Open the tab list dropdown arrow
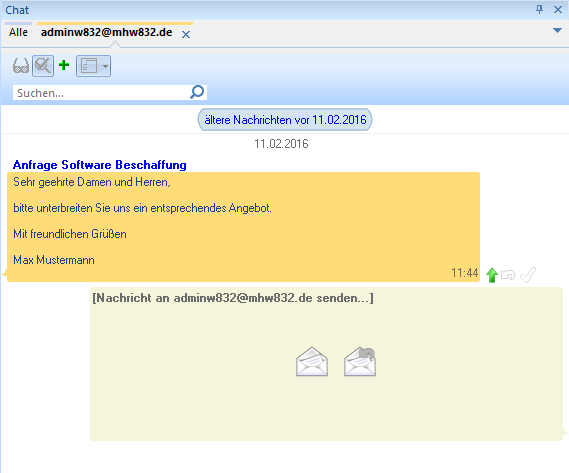Image resolution: width=569 pixels, height=473 pixels. tap(557, 30)
